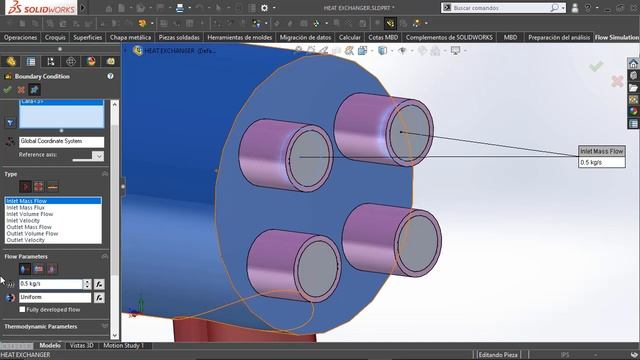
Task: Open Boundary Condition help icon
Action: coord(110,76)
